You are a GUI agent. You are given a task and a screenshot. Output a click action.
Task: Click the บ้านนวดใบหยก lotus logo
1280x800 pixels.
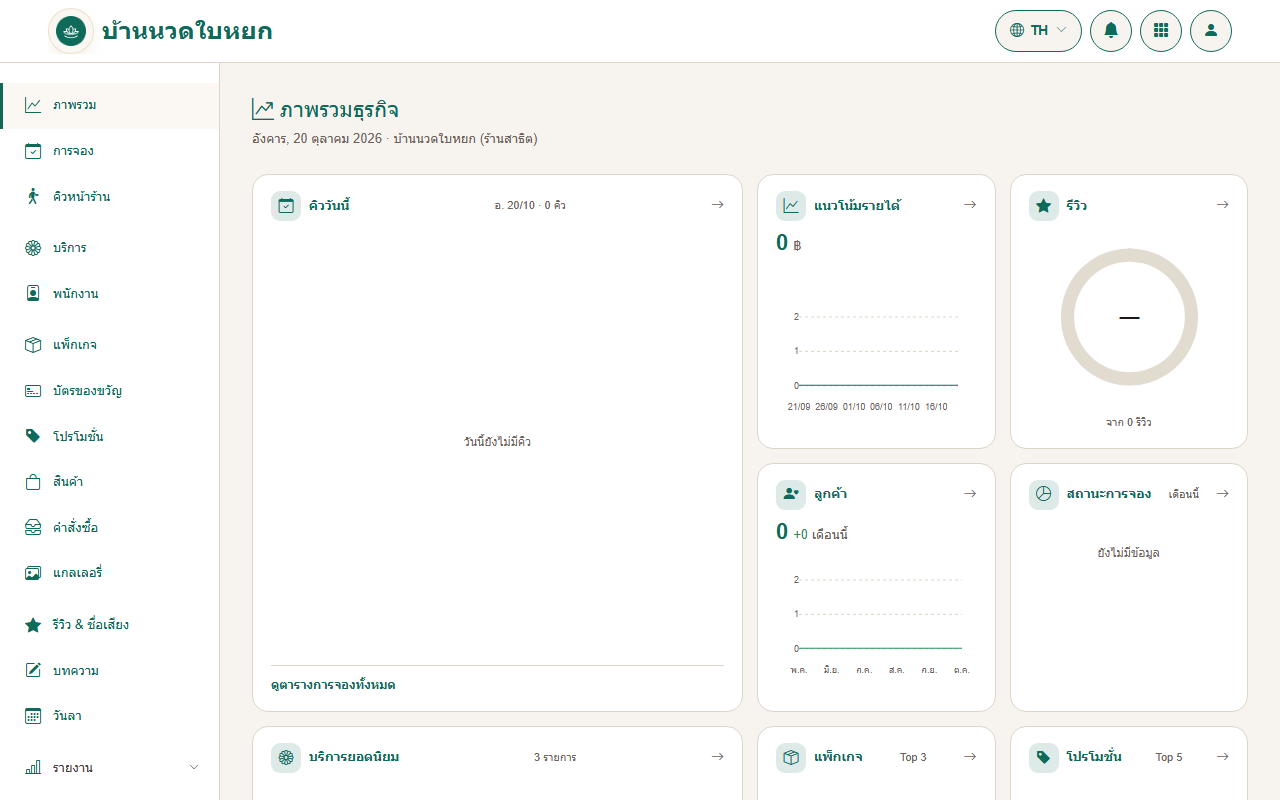(71, 31)
